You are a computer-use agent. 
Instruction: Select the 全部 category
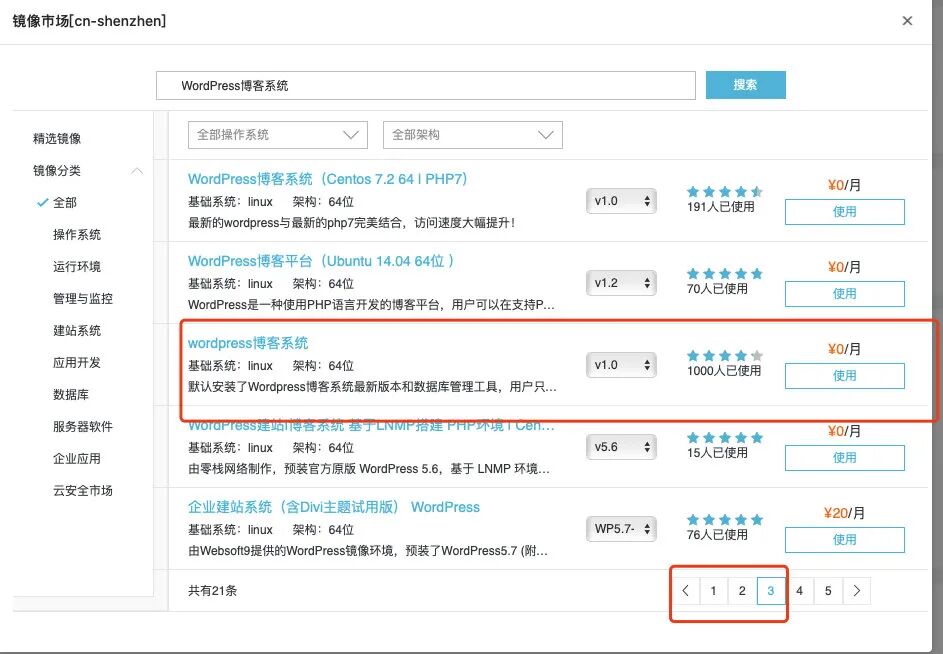point(64,203)
